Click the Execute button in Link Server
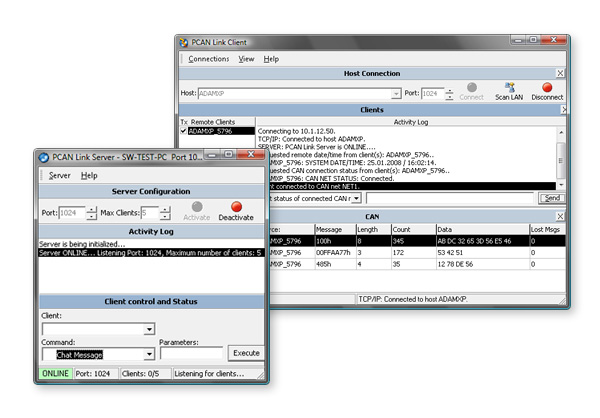Viewport: 600px width, 418px height. tap(246, 353)
